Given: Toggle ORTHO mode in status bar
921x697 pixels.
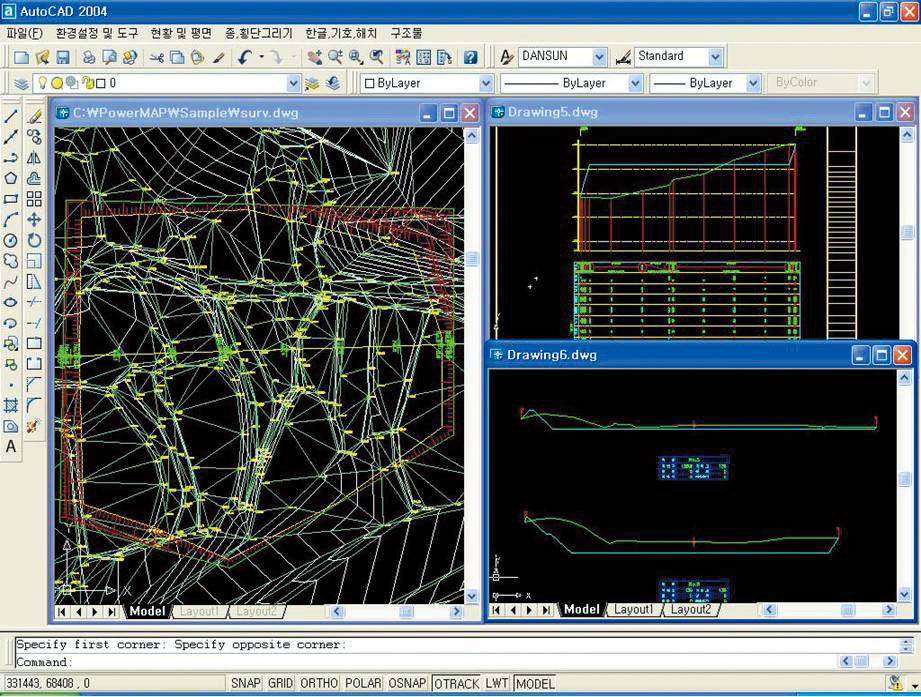Looking at the screenshot, I should point(319,684).
